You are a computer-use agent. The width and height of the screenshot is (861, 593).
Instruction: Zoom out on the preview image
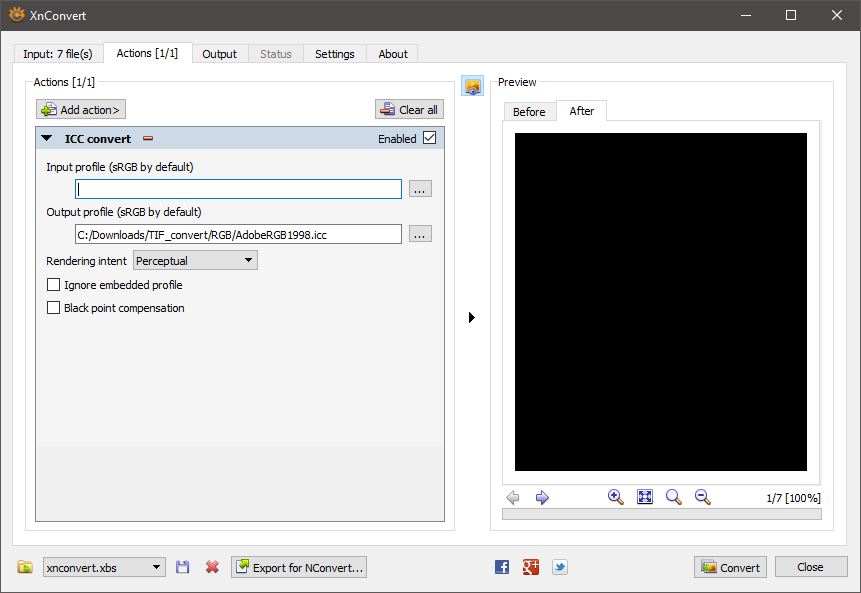coord(703,497)
